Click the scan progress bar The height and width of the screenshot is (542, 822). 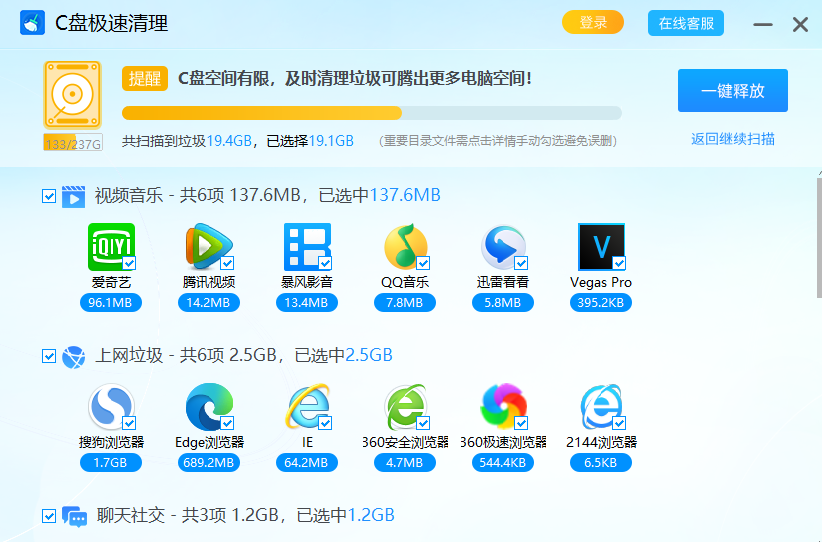click(x=371, y=113)
